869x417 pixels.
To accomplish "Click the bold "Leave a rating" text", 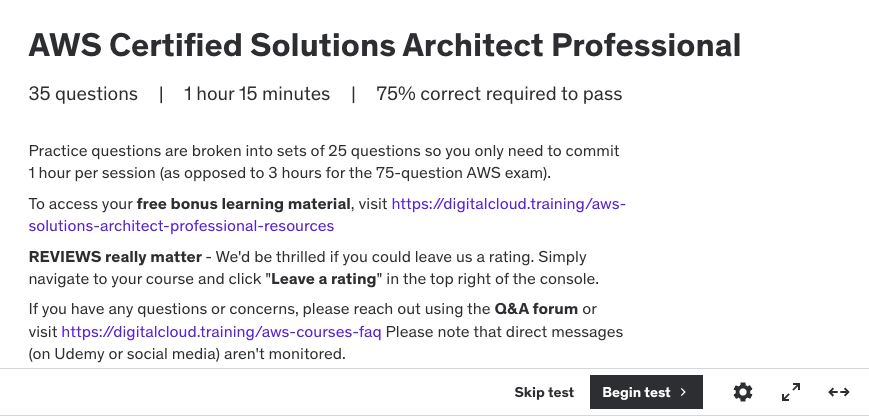I will 324,278.
